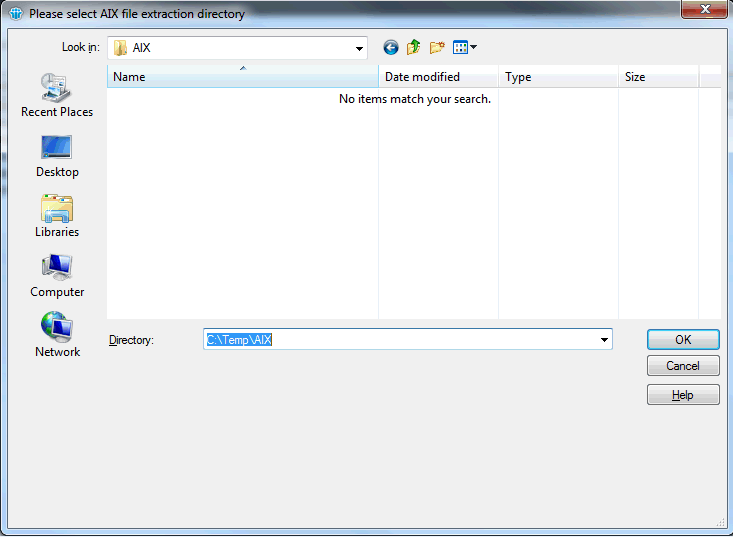This screenshot has height=537, width=733.
Task: Open the View menu icon
Action: [460, 48]
